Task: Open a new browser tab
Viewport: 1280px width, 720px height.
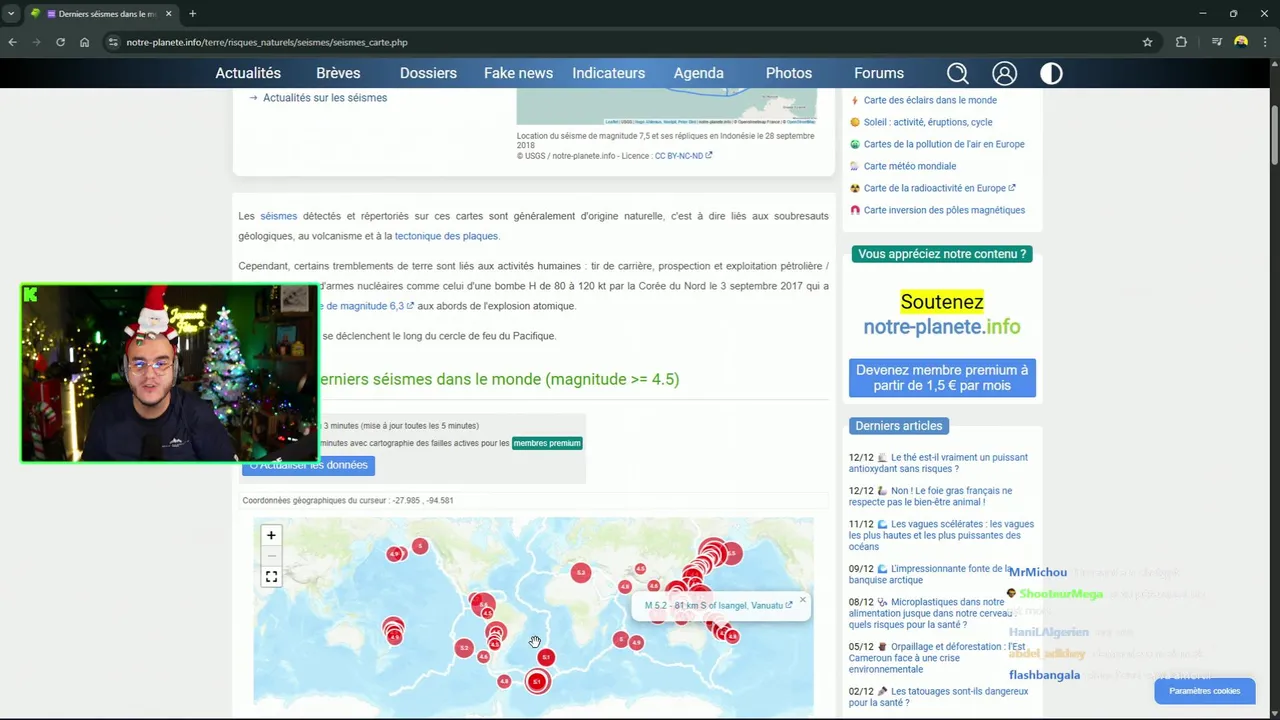Action: [x=192, y=14]
